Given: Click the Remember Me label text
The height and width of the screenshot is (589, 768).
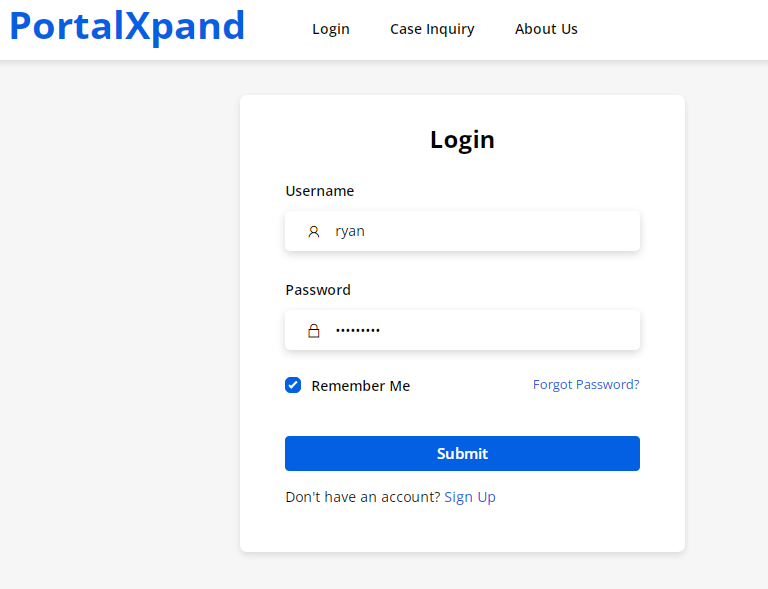Looking at the screenshot, I should [360, 386].
